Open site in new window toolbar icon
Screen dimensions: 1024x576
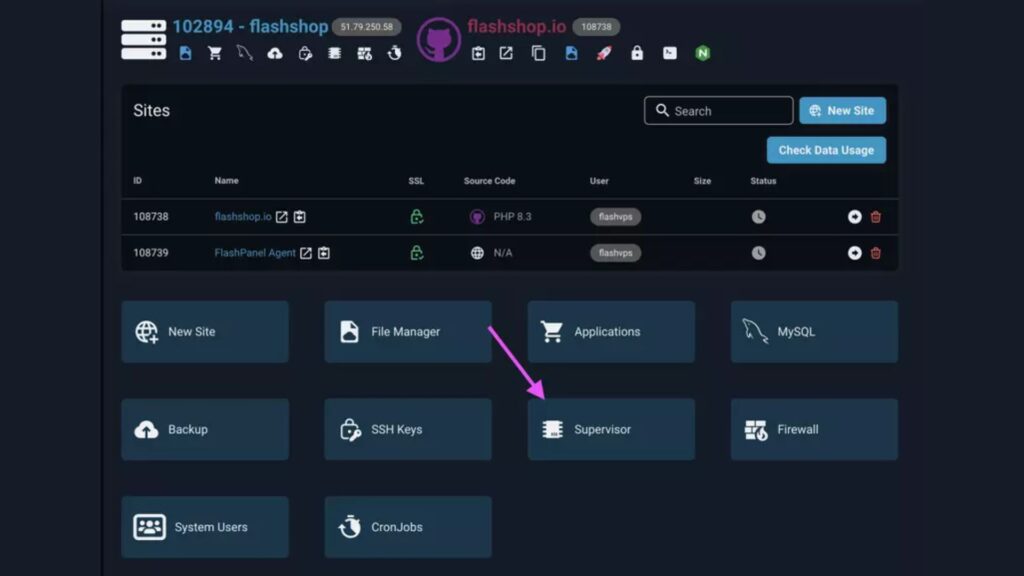coord(506,53)
